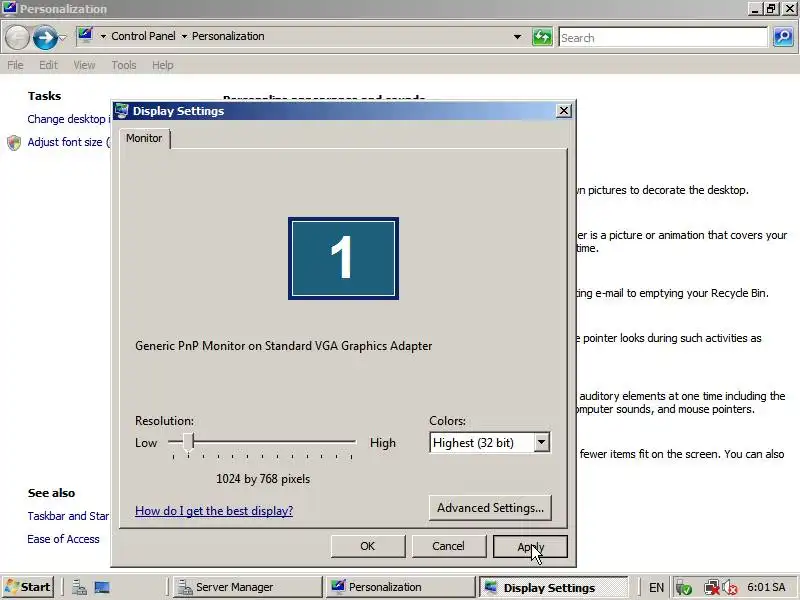The height and width of the screenshot is (600, 800).
Task: Click the EN language indicator
Action: pyautogui.click(x=656, y=588)
